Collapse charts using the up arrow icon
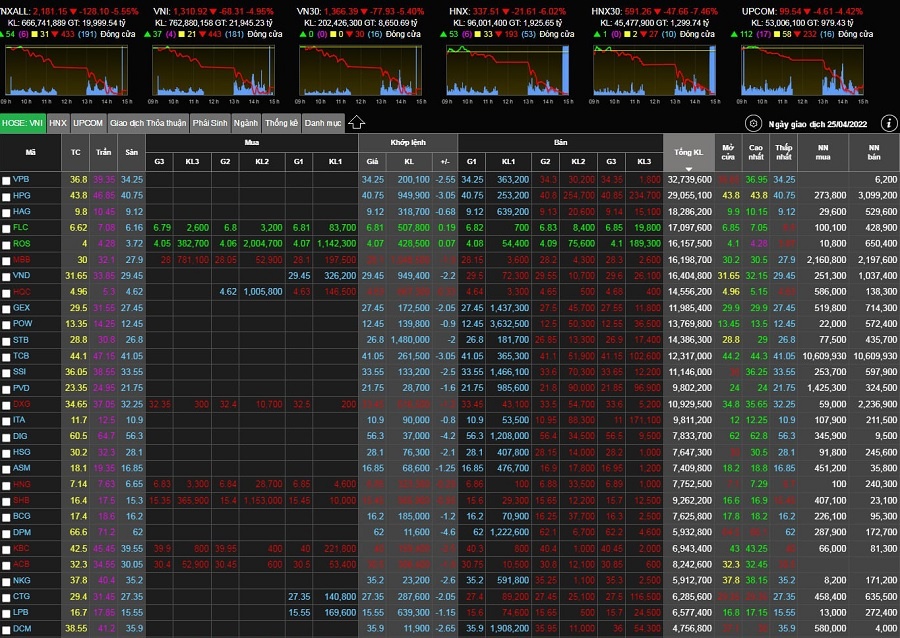This screenshot has width=900, height=638. tap(356, 123)
